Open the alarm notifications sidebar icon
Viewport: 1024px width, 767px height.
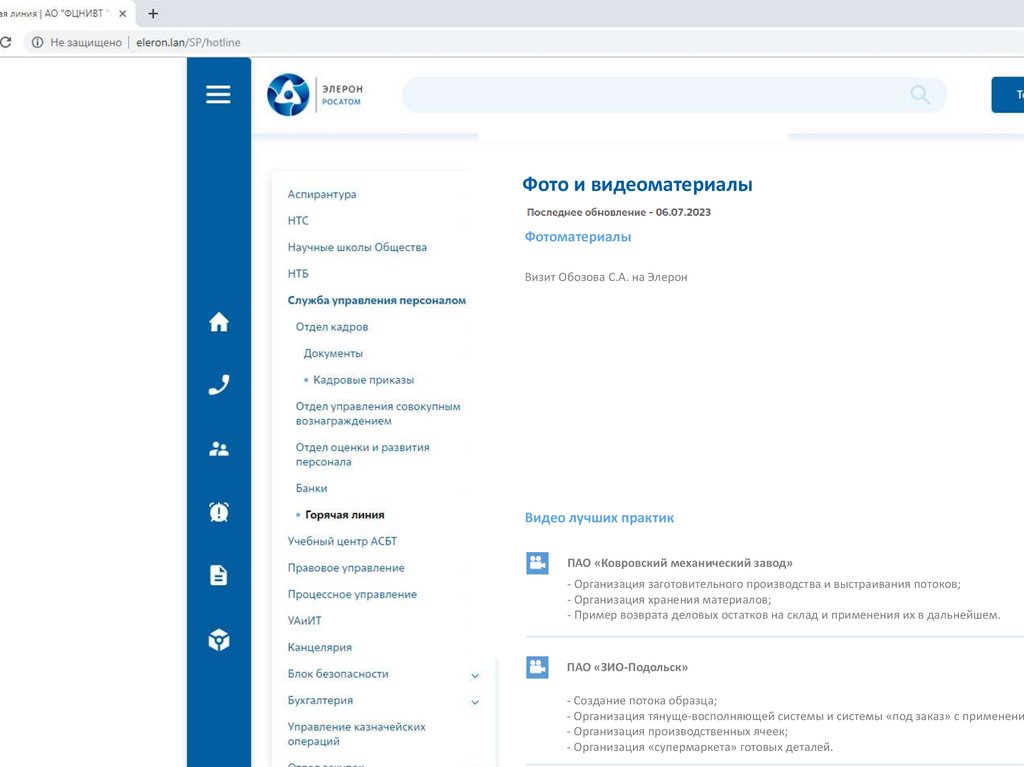pos(218,511)
